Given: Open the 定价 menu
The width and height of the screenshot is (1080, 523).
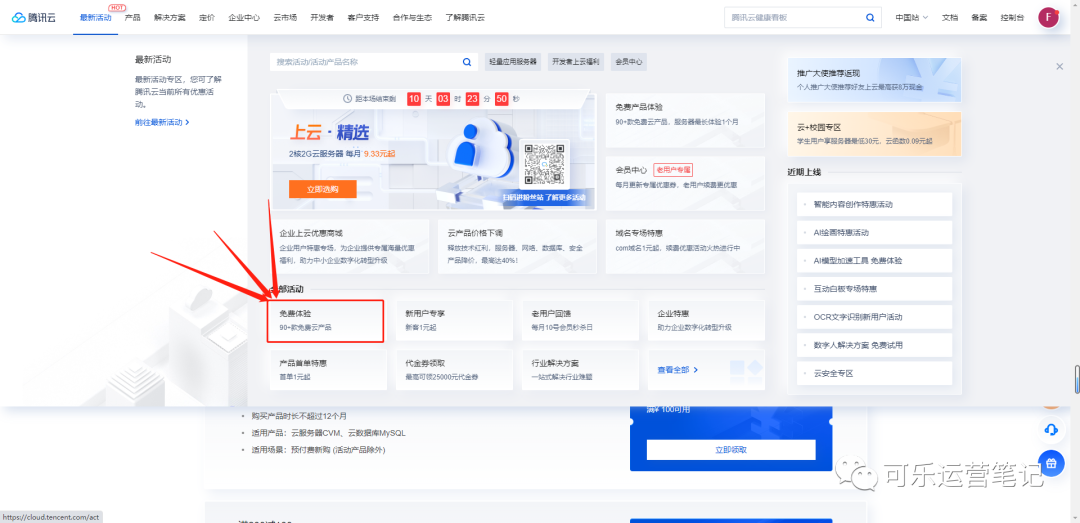Looking at the screenshot, I should [x=207, y=17].
